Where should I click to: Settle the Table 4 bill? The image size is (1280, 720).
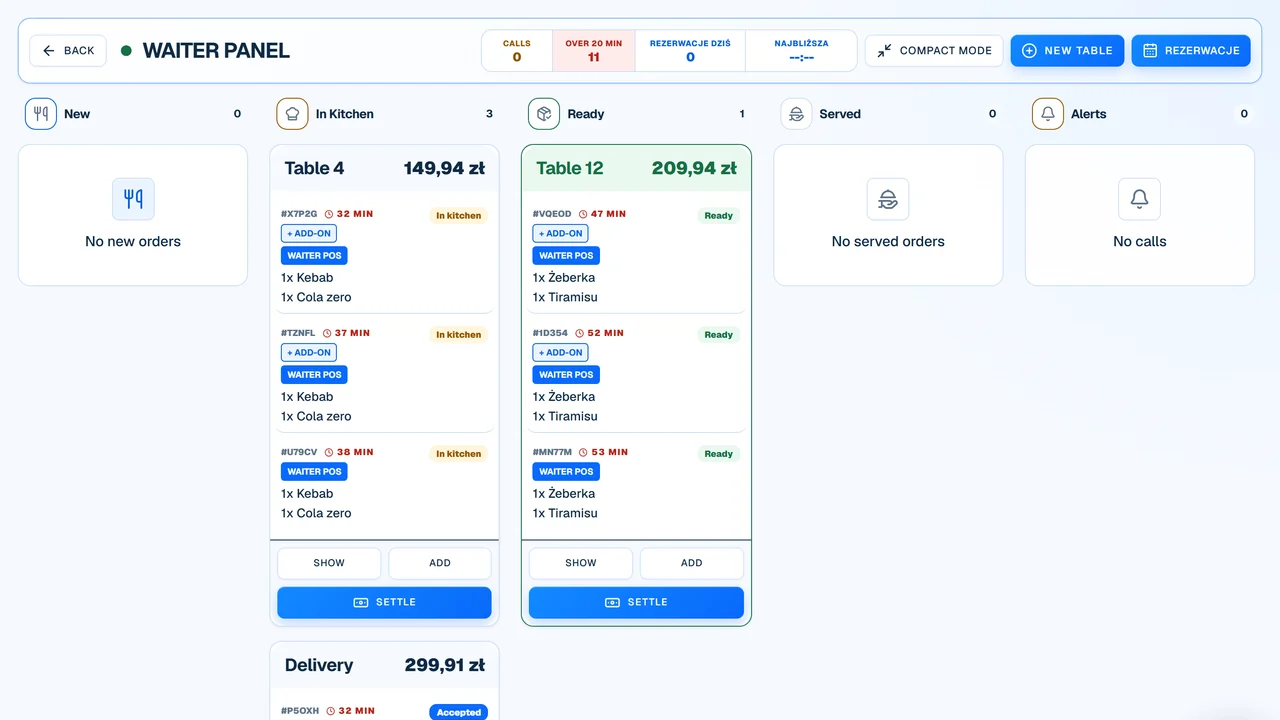384,603
